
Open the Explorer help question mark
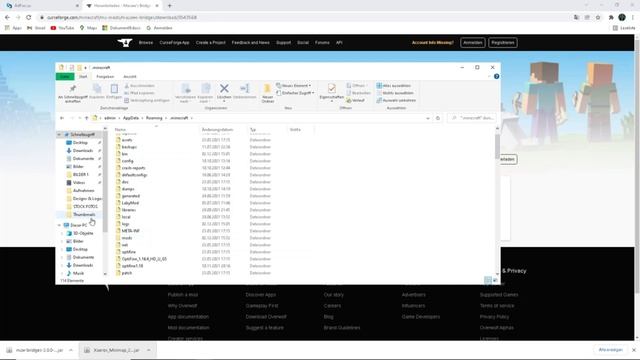point(496,76)
